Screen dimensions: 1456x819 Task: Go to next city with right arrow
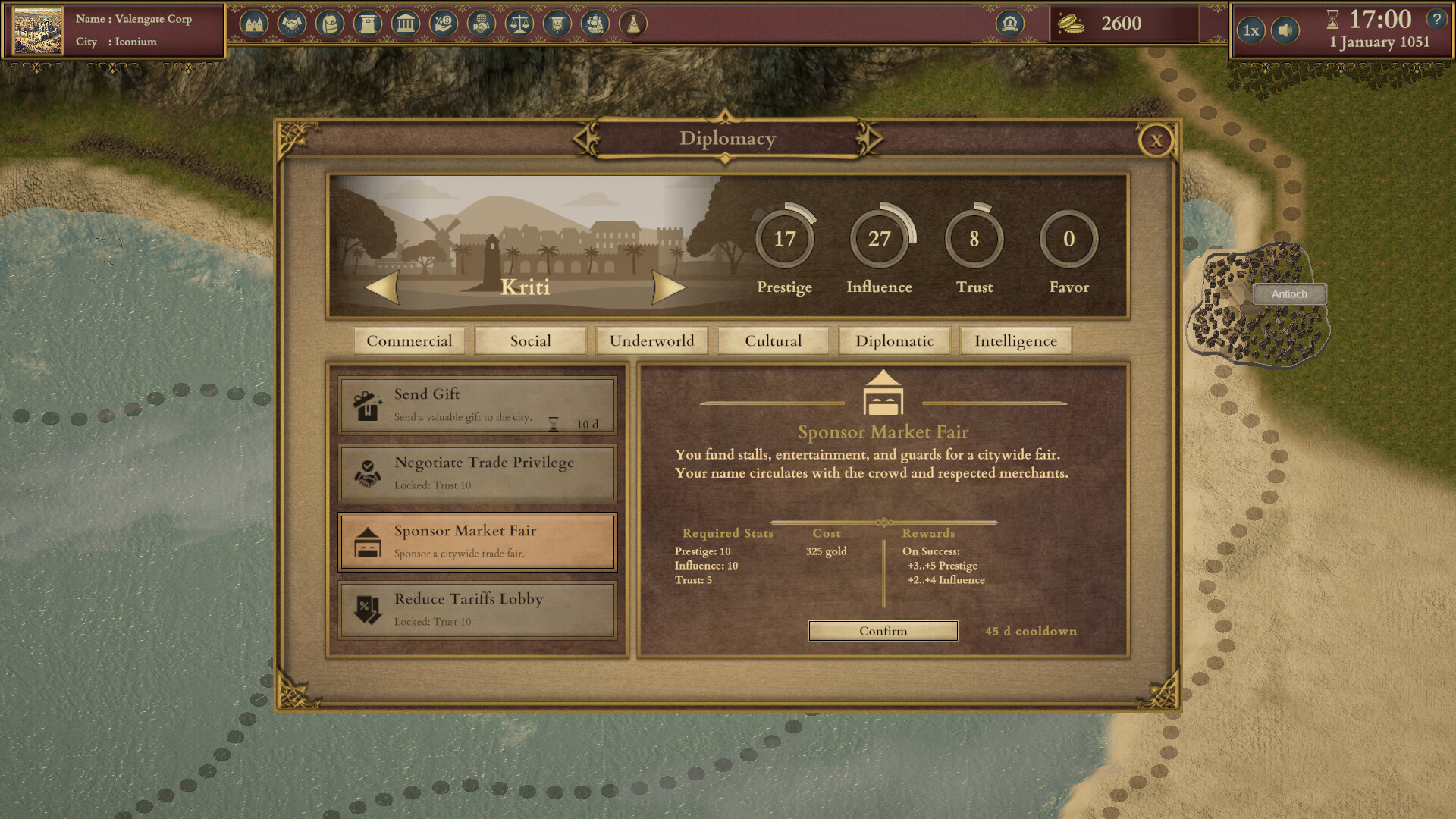668,288
